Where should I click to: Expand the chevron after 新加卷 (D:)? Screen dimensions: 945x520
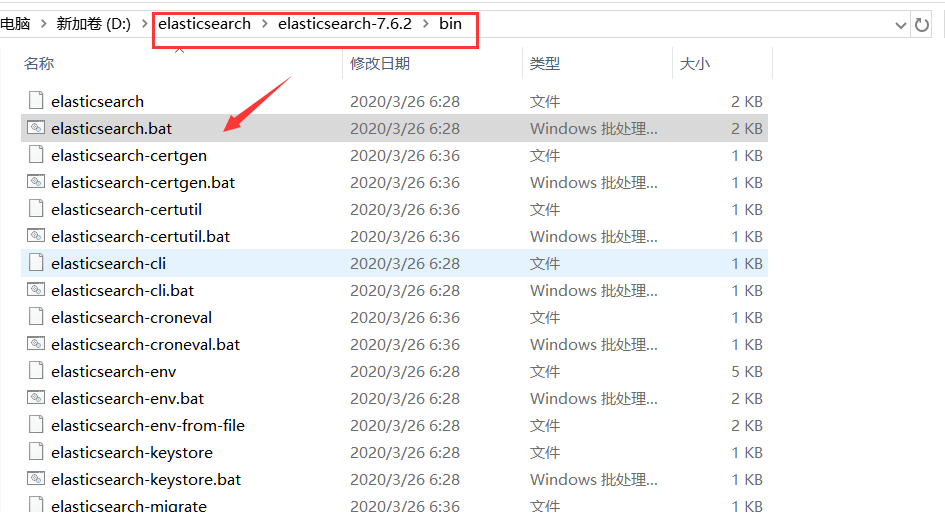(x=145, y=24)
